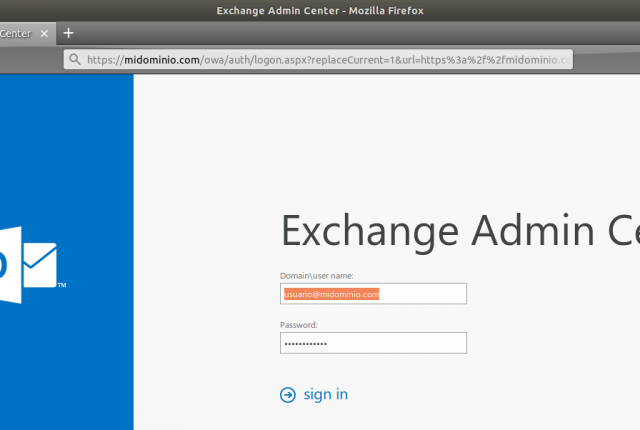Click the search magnifier in address bar
Screen dimensions: 640x430
(x=75, y=60)
